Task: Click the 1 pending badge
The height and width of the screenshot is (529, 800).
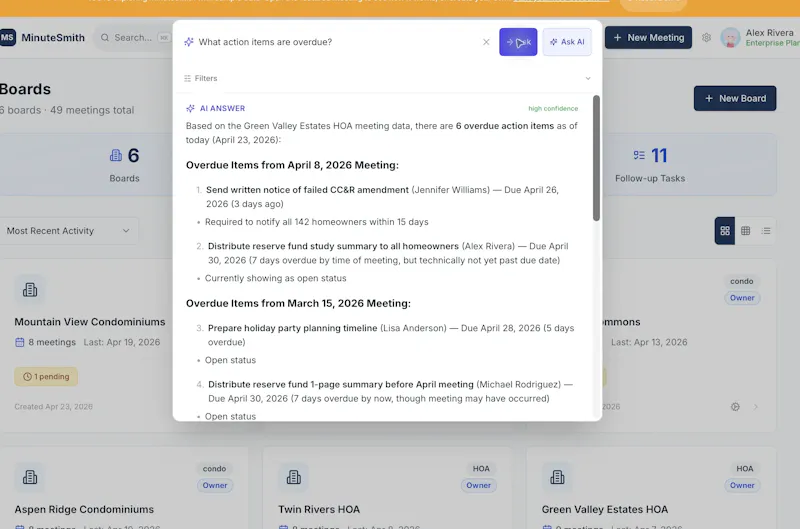Action: (46, 376)
